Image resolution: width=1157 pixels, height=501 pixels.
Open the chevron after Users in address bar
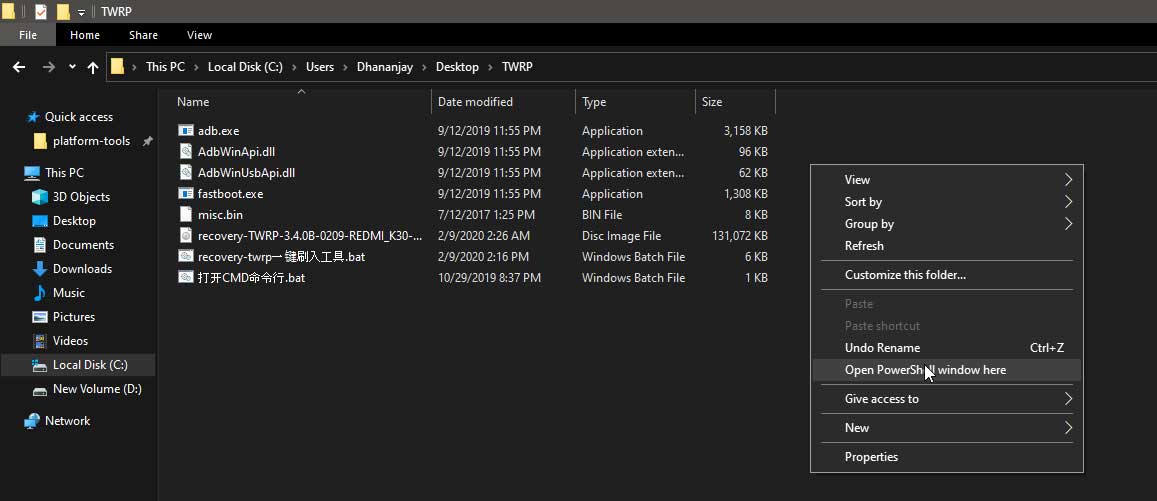click(x=345, y=67)
